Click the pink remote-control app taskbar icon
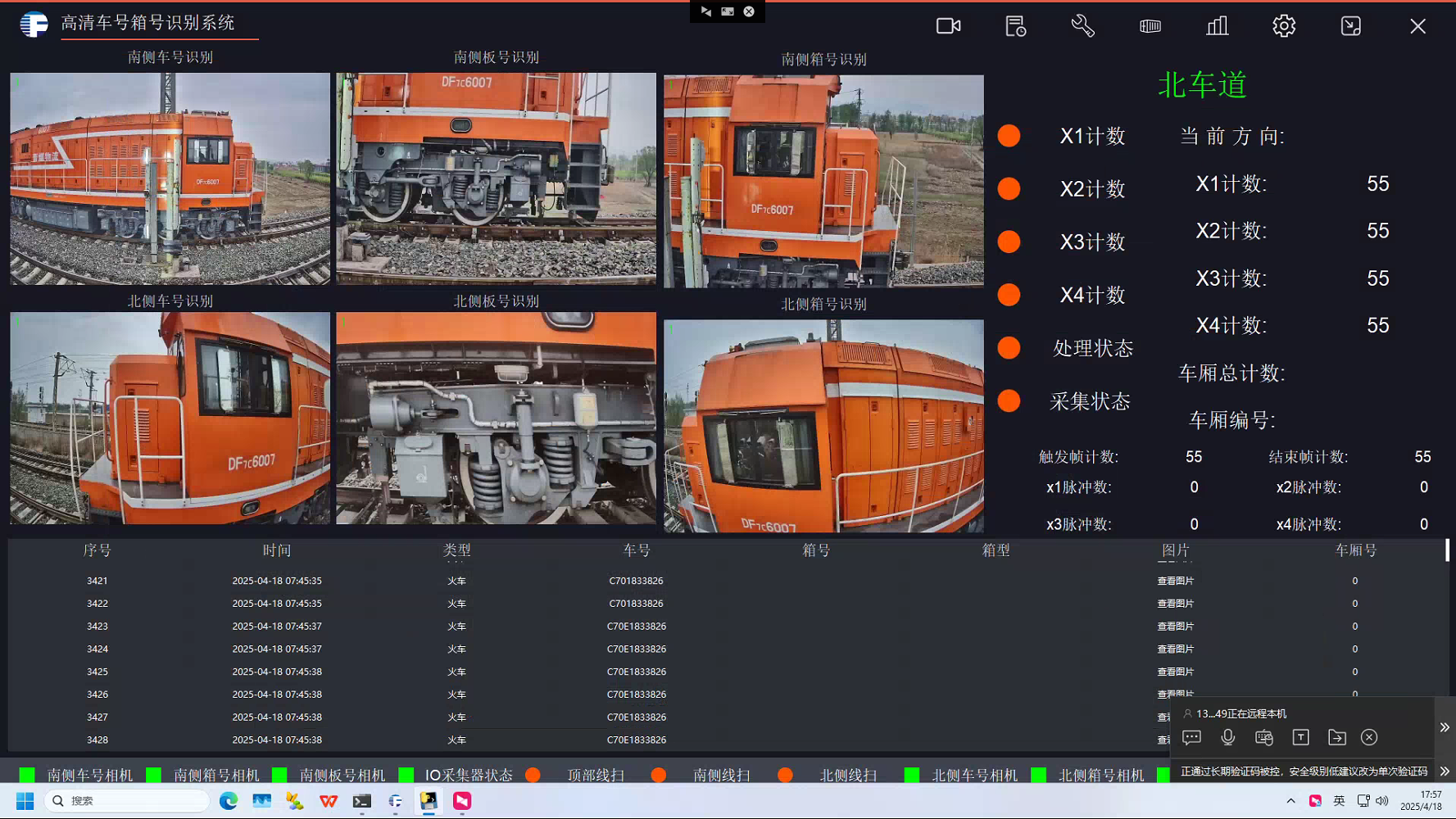Viewport: 1456px width, 819px height. [x=462, y=801]
